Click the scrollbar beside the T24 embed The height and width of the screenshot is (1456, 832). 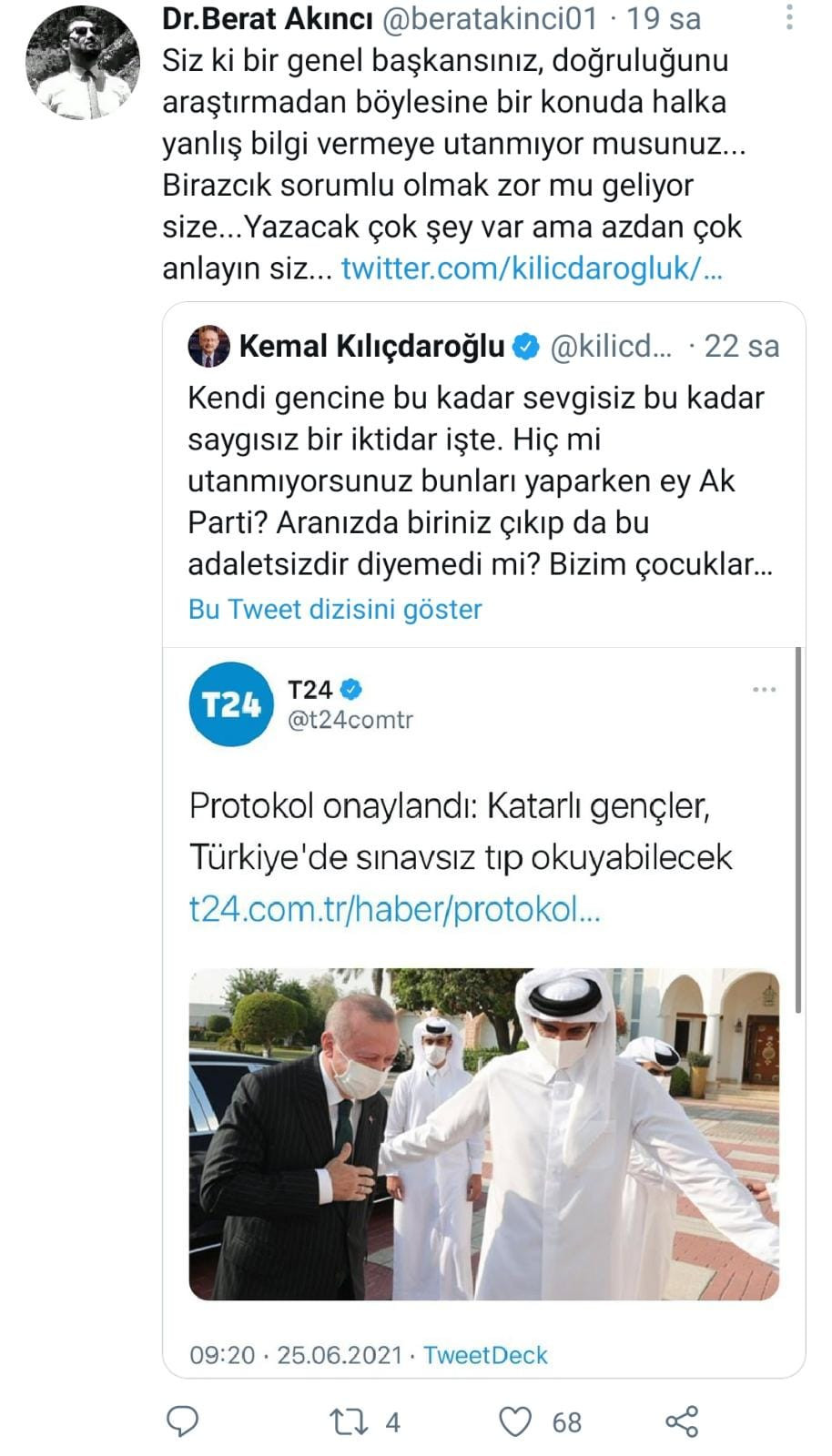point(798,830)
